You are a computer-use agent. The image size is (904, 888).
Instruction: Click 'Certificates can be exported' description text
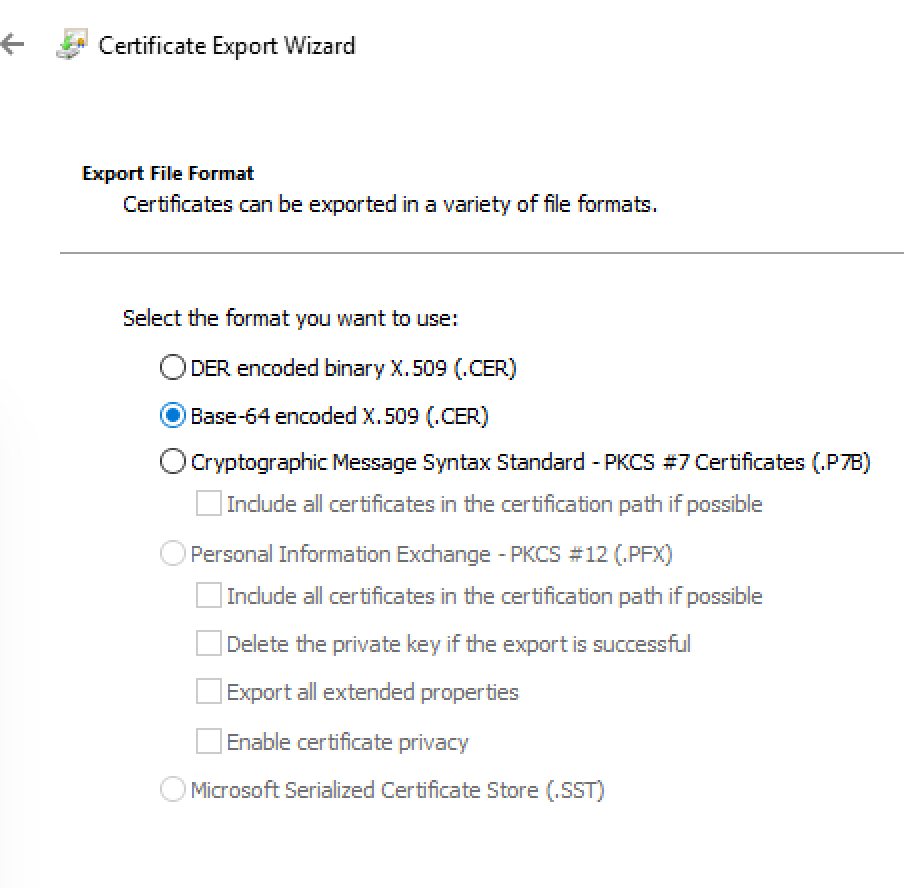click(x=390, y=205)
